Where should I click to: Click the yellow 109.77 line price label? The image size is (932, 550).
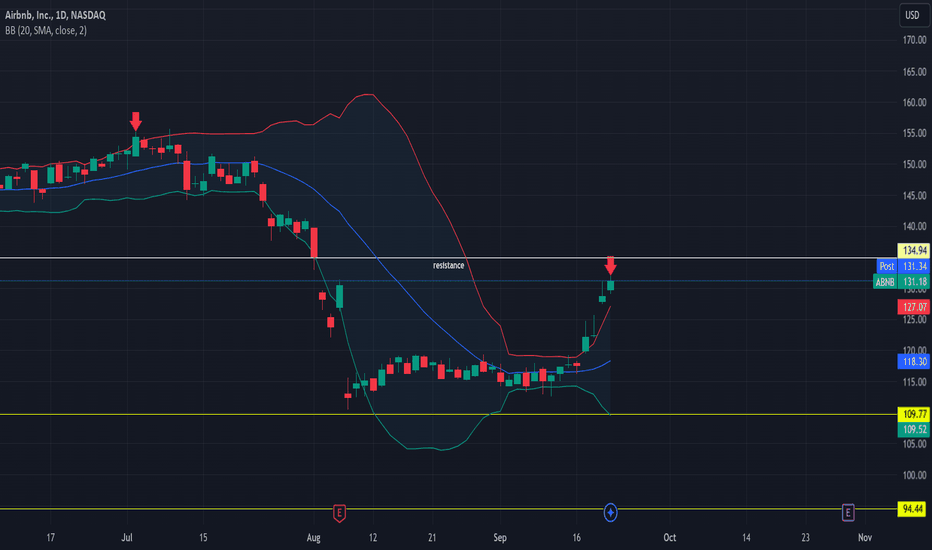pos(914,414)
